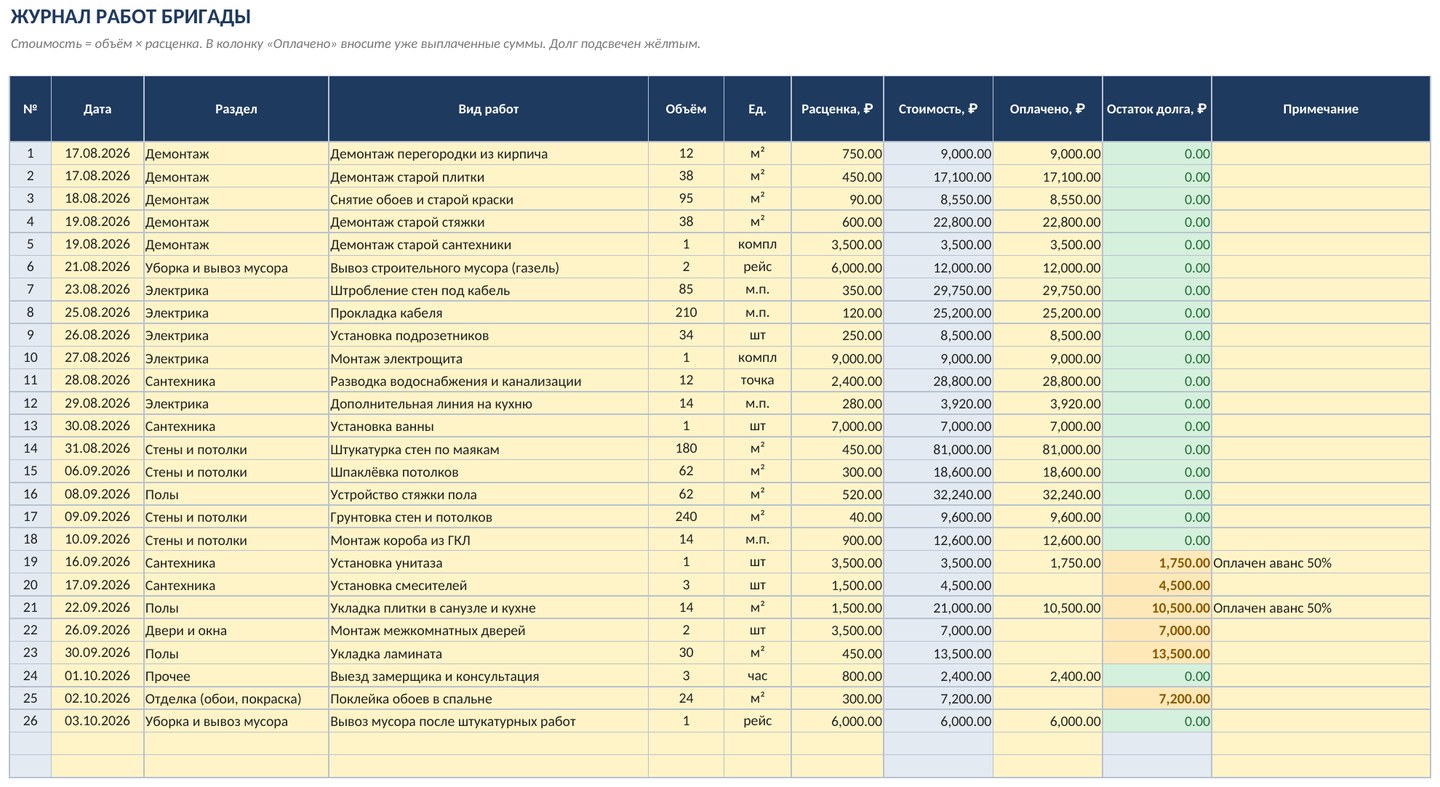Select 'Отделка (обои, покраска)' section cell
This screenshot has height=787, width=1440.
[x=236, y=698]
